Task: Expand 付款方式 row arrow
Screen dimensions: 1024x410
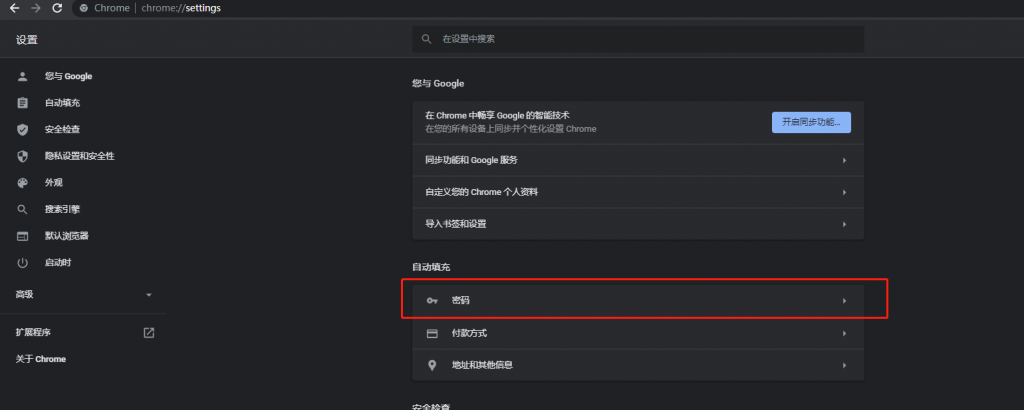Action: [x=844, y=334]
